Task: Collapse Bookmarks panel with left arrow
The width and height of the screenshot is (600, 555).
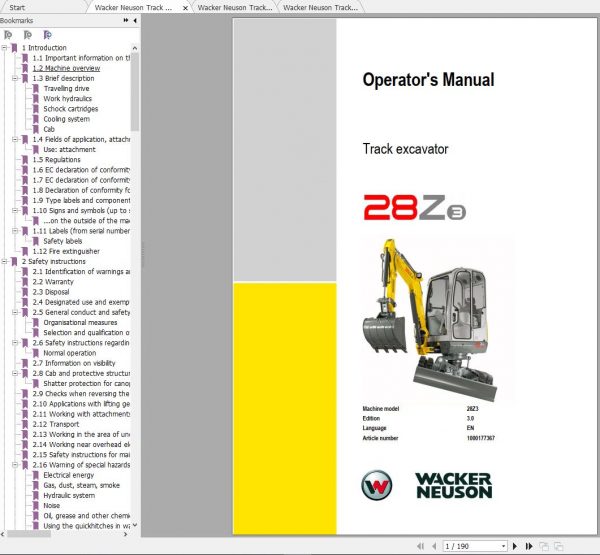Action: (135, 20)
